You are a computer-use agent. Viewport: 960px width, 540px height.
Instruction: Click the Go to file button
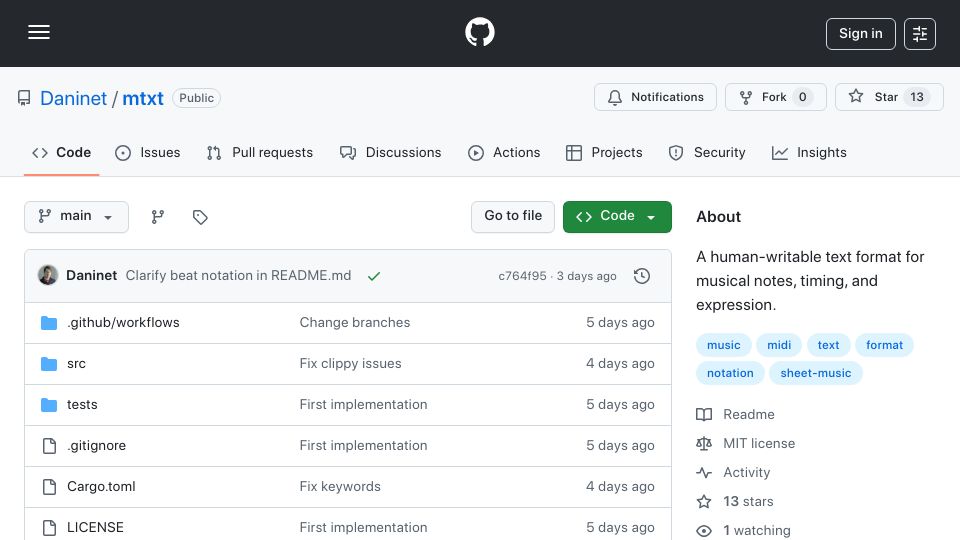513,217
